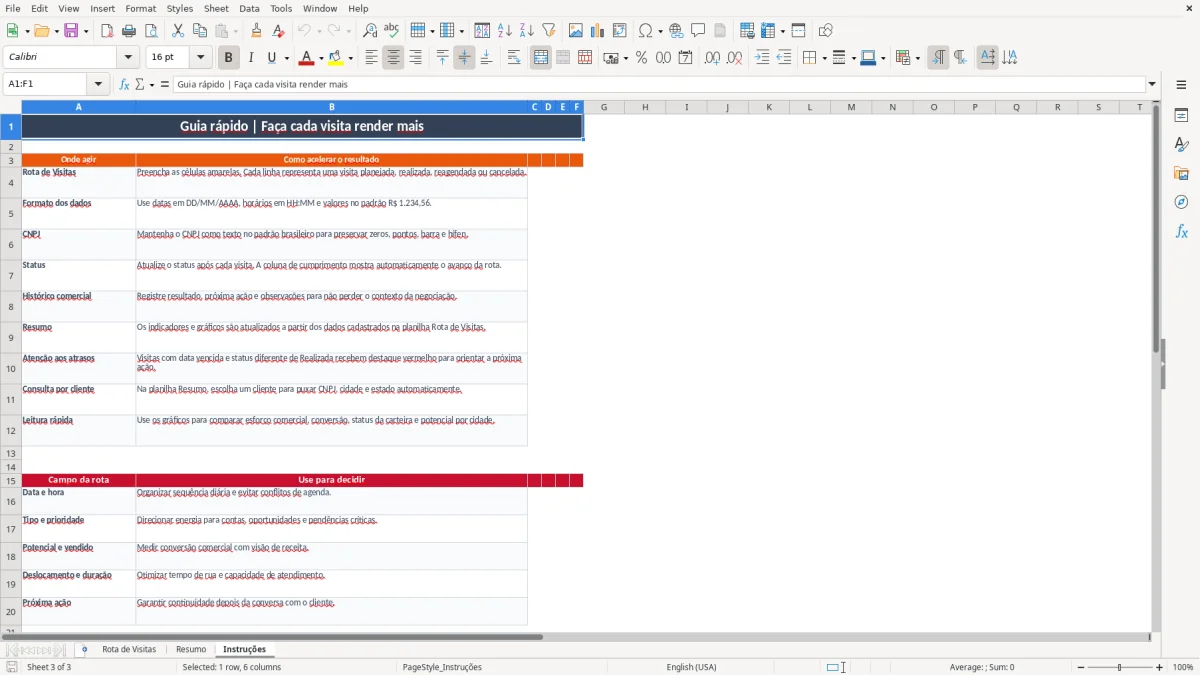Center text horizontally

coord(393,58)
